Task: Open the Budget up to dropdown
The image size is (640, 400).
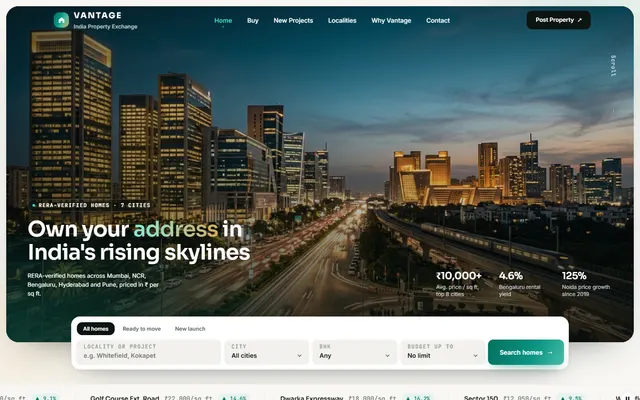Action: coord(442,351)
